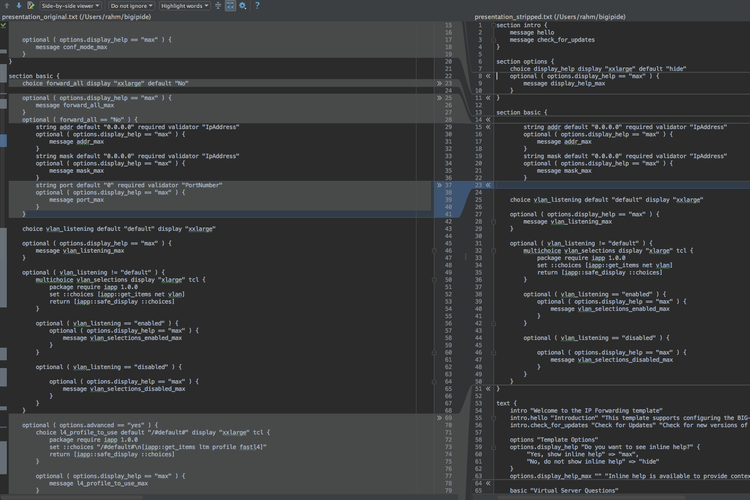Jump to previous difference arrow
The image size is (750, 500).
pos(5,5)
